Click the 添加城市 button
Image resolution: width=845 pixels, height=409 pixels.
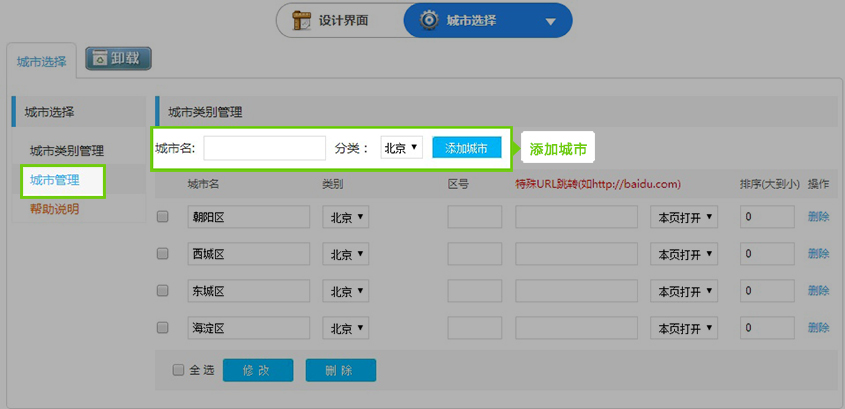466,148
